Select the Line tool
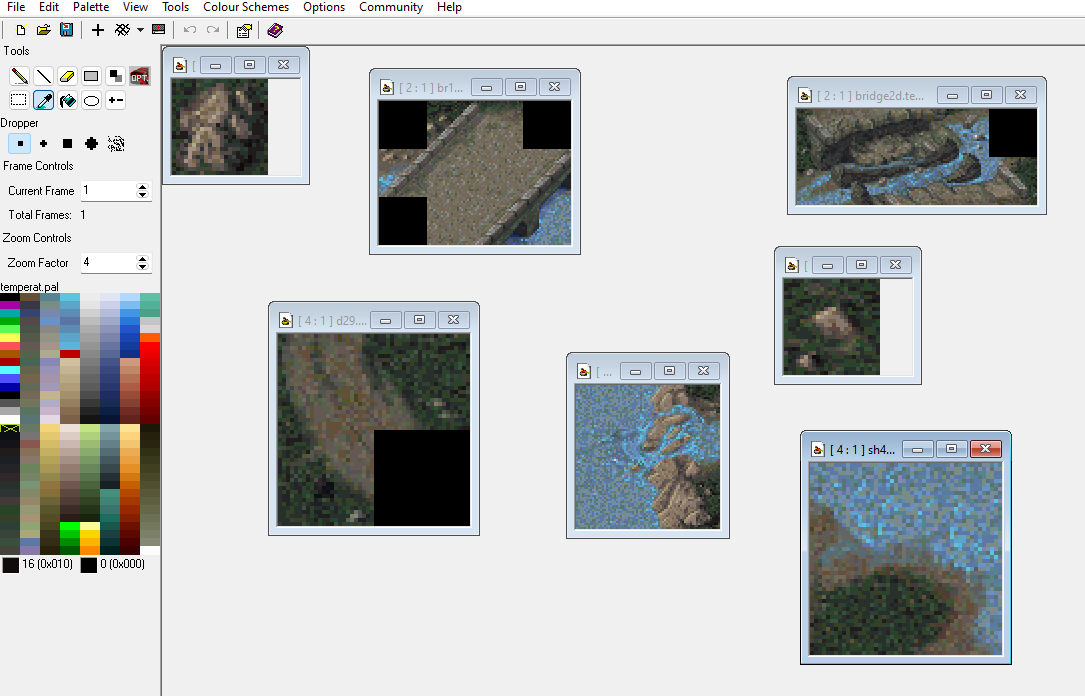 (x=44, y=76)
